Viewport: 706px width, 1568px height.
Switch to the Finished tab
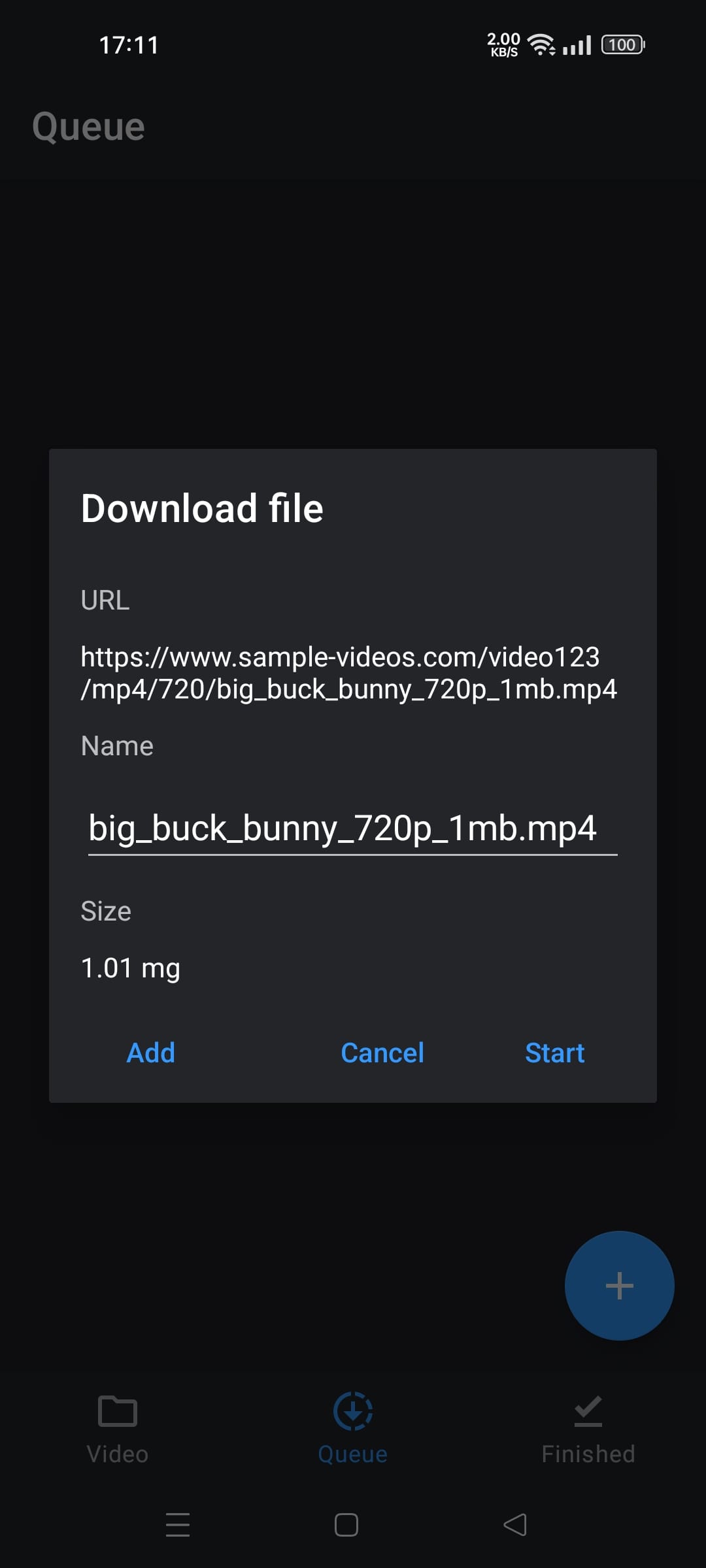point(587,1434)
